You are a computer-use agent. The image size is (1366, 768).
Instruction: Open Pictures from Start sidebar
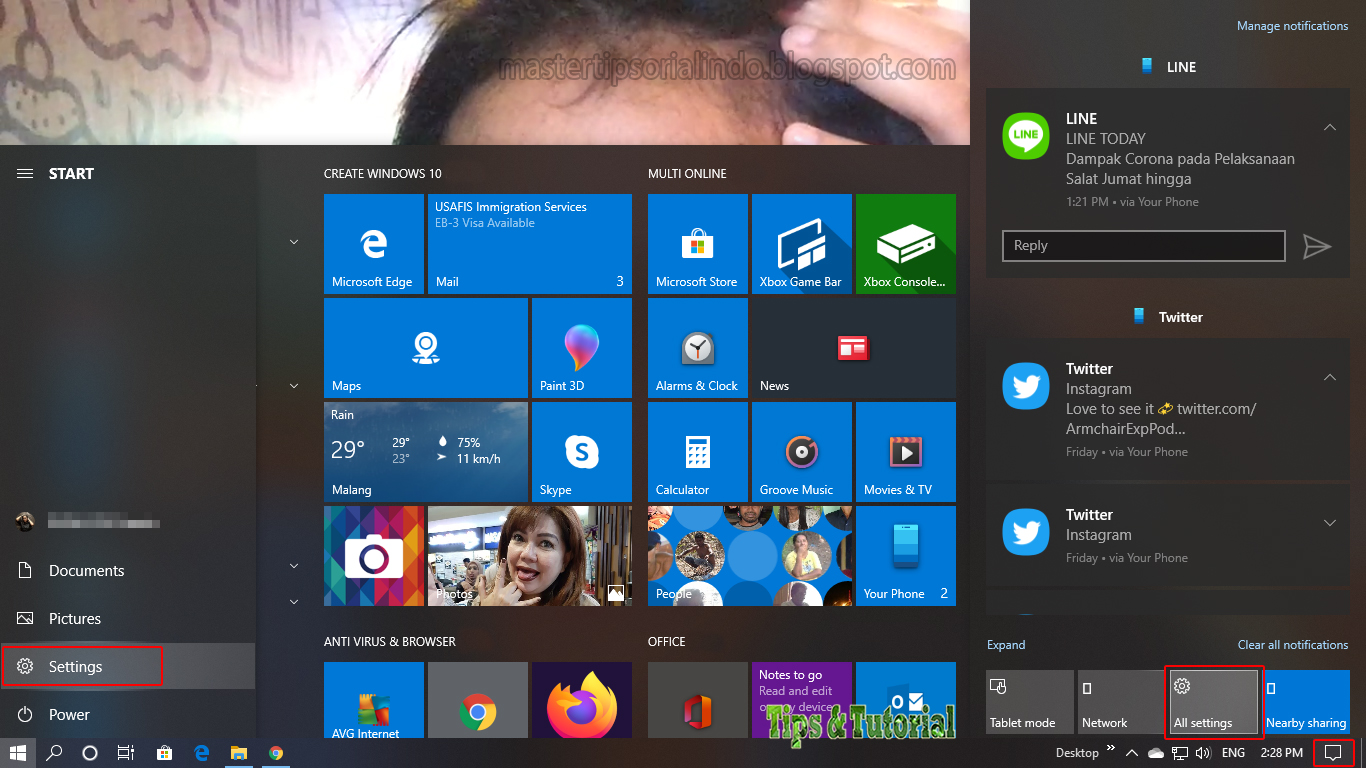[128, 618]
